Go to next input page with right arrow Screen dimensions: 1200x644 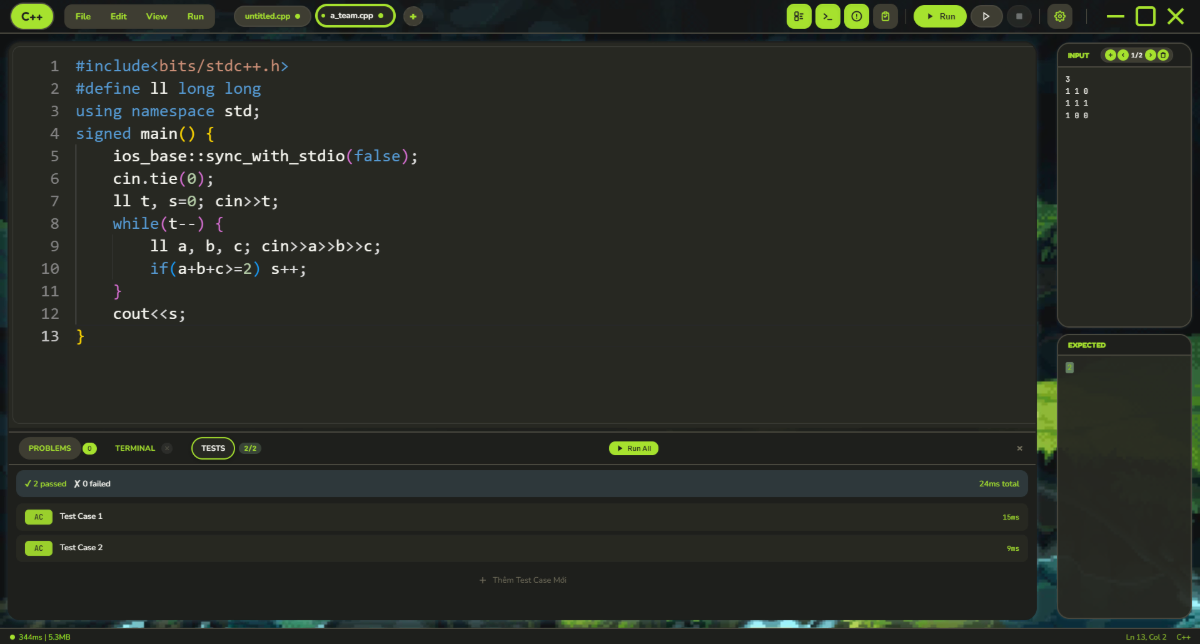1150,55
